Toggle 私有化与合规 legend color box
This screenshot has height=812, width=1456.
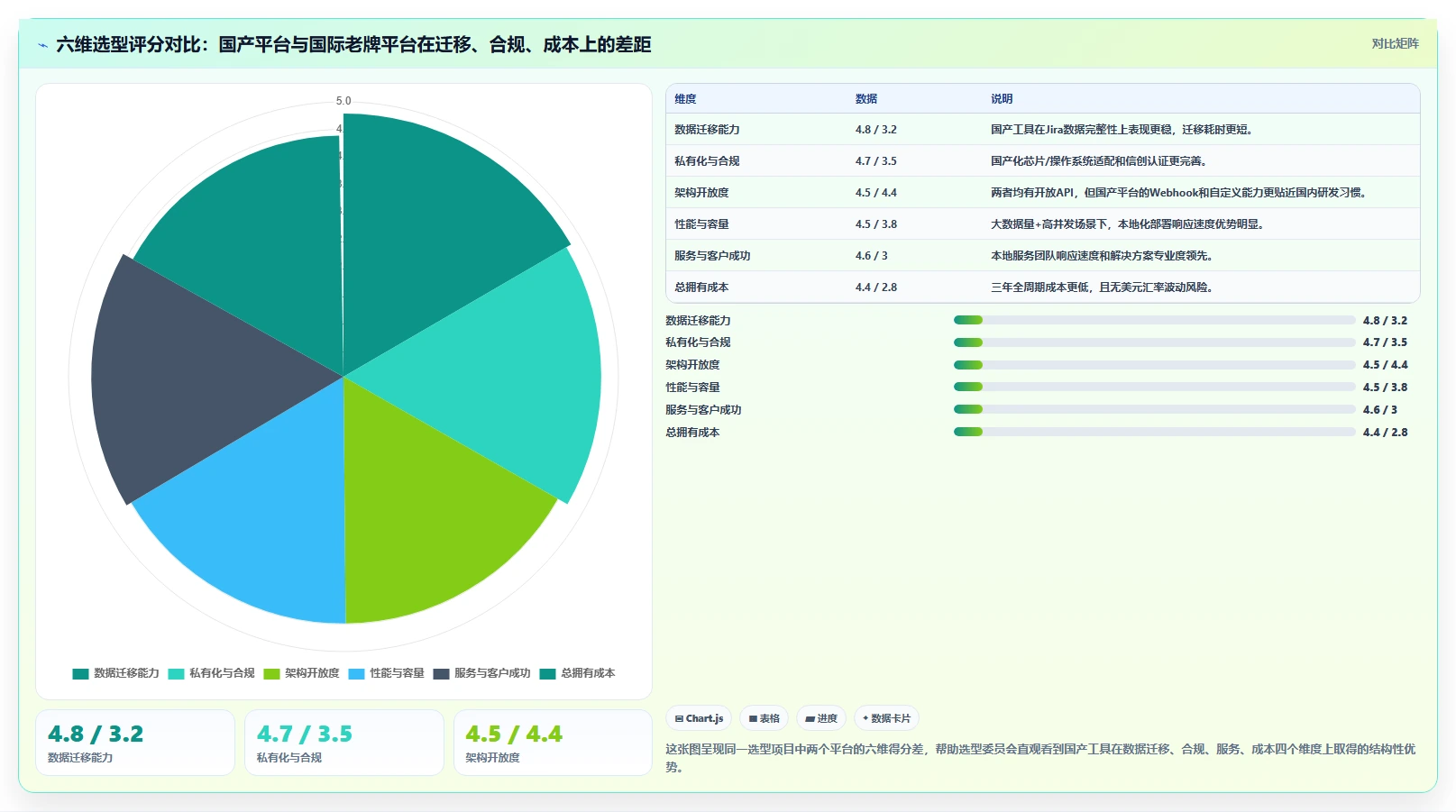tap(176, 673)
